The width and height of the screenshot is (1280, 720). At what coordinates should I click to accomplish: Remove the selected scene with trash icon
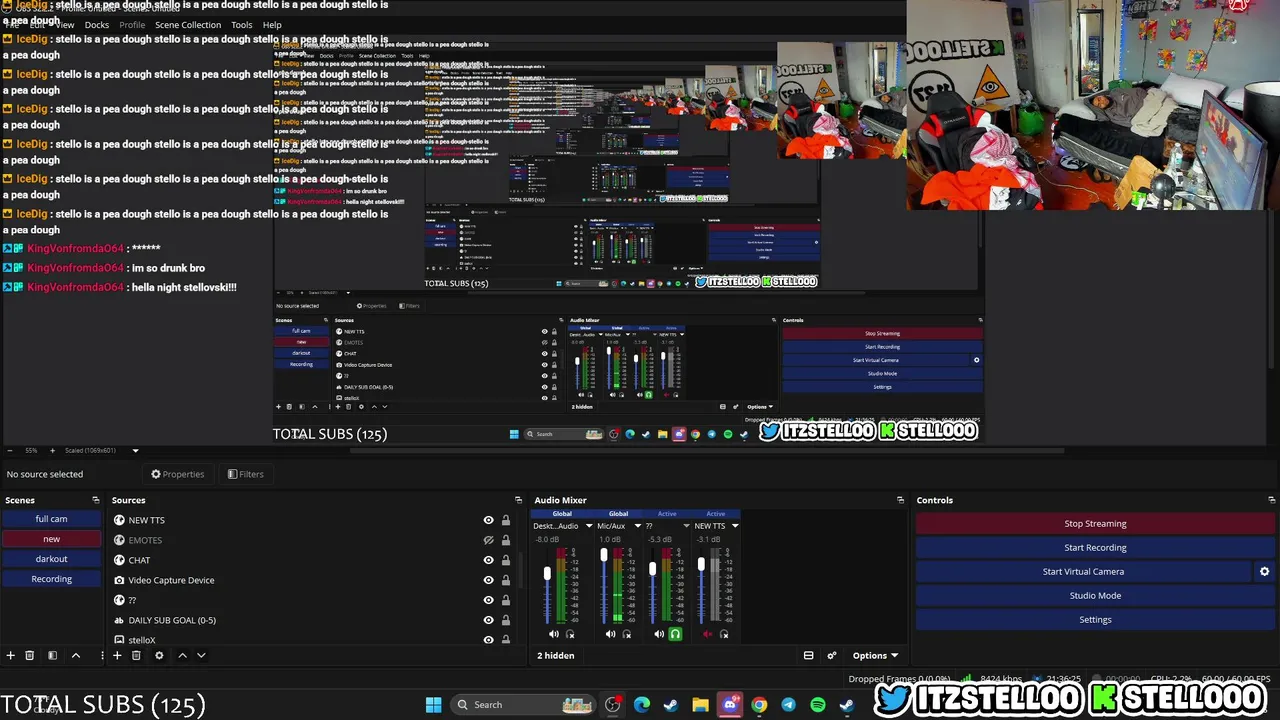(x=30, y=656)
